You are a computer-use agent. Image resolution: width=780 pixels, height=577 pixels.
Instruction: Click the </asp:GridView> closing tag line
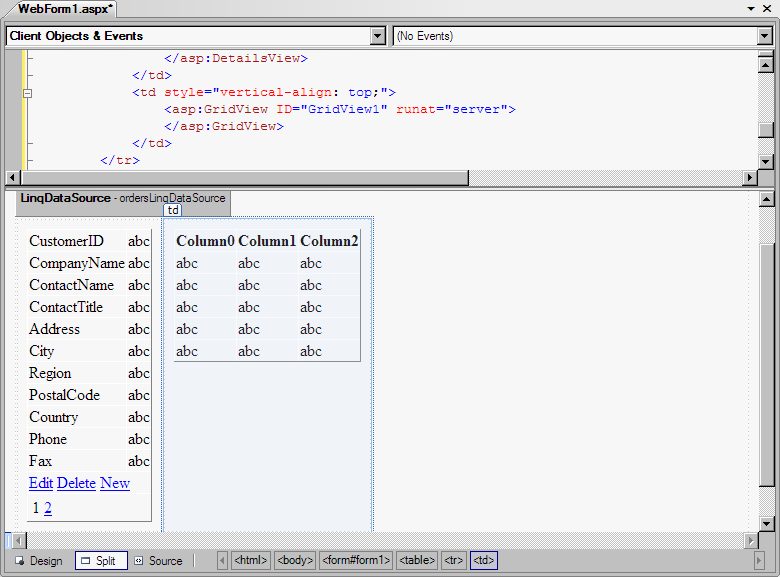click(x=224, y=126)
